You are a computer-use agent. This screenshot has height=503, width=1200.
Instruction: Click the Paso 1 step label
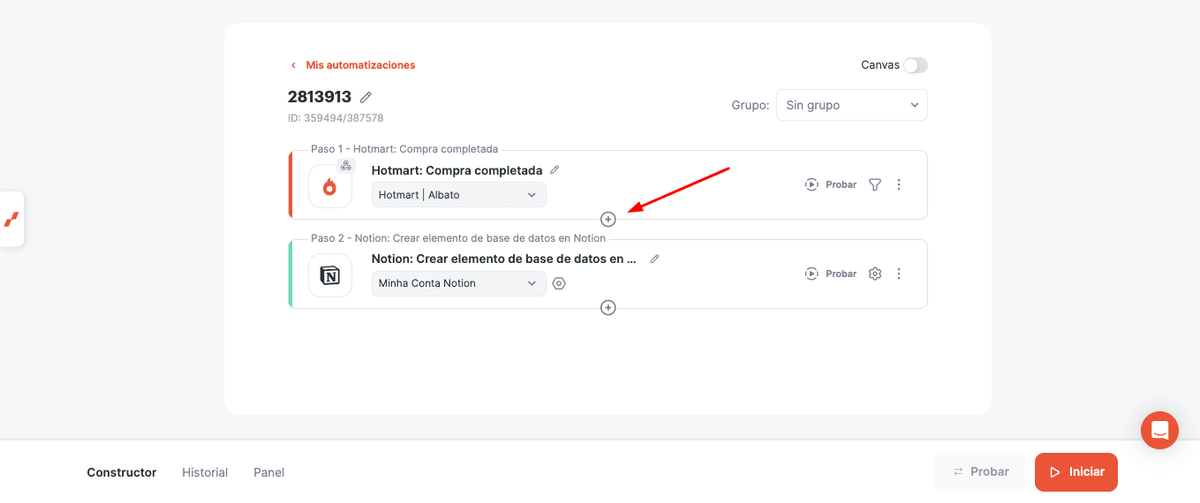pos(404,149)
